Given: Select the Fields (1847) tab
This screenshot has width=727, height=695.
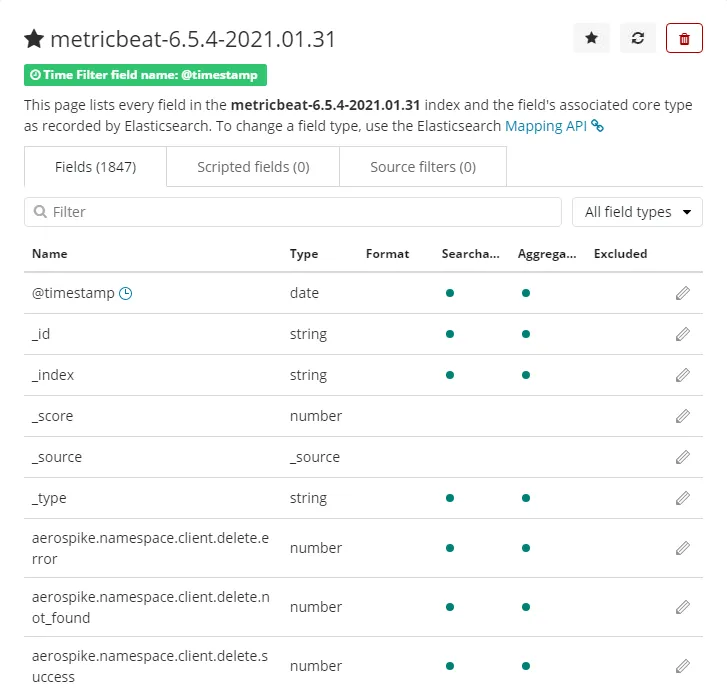Looking at the screenshot, I should coord(95,167).
